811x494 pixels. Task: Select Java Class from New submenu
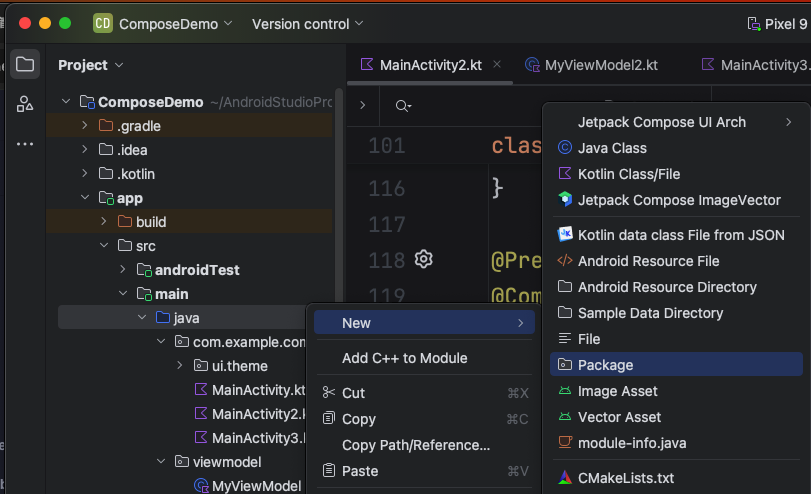(x=612, y=148)
